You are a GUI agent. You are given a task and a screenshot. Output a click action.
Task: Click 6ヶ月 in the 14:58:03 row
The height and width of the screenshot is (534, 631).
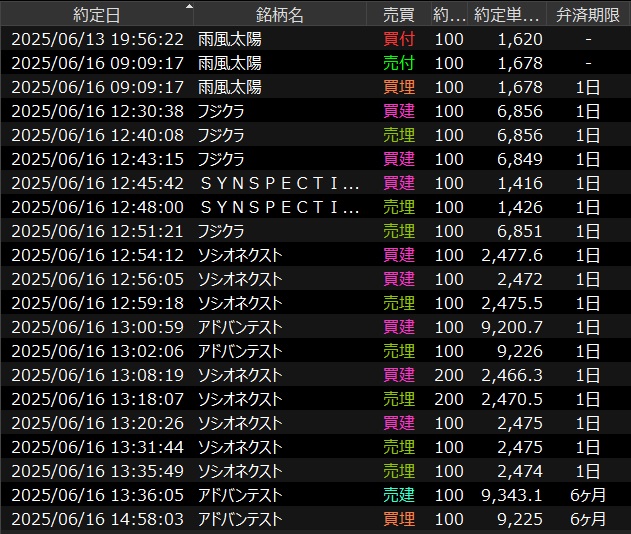pyautogui.click(x=588, y=519)
